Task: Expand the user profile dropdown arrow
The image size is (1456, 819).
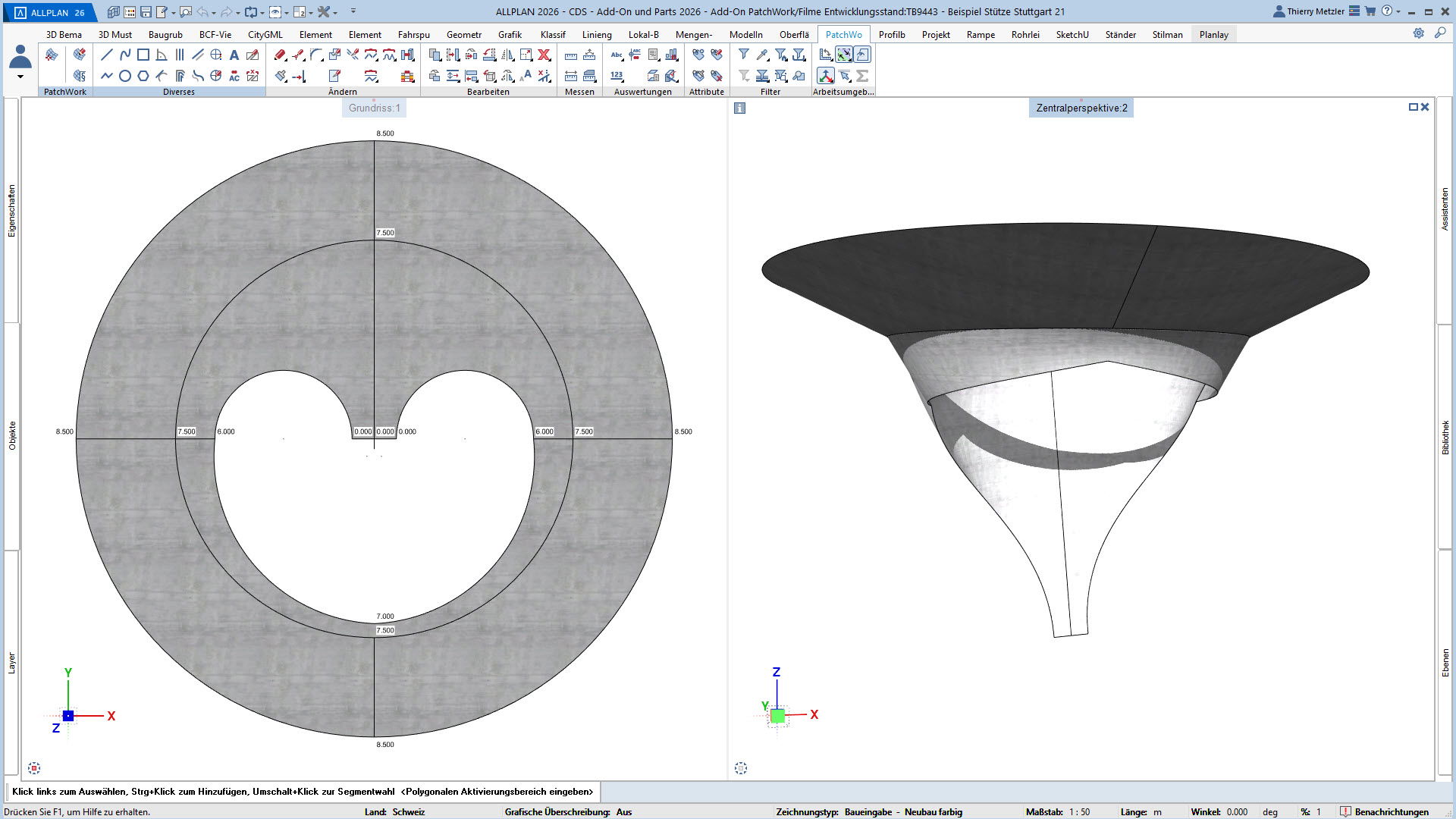Action: point(20,77)
